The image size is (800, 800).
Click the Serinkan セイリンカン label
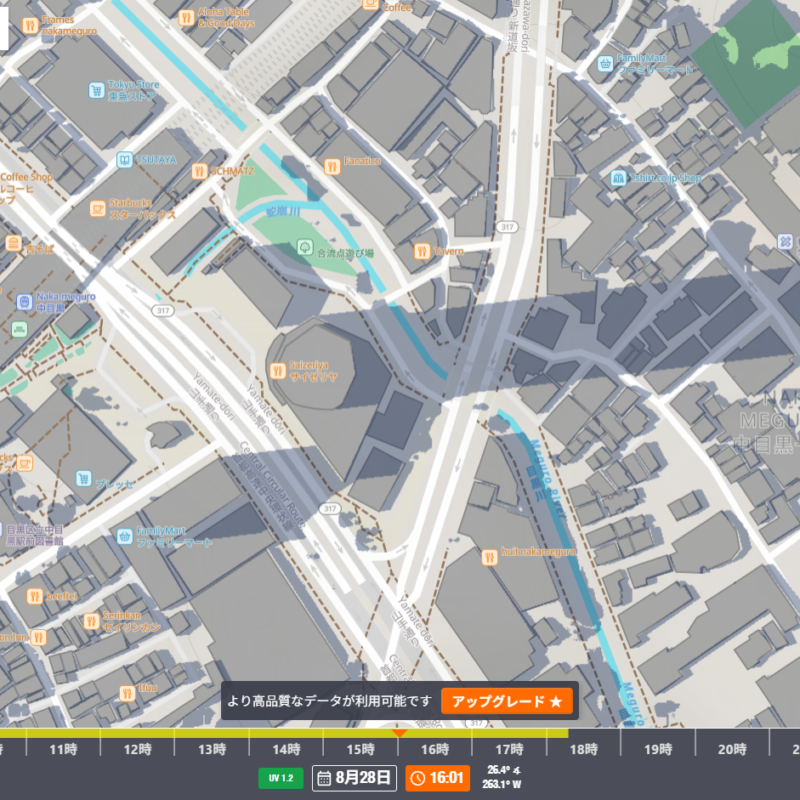(132, 621)
